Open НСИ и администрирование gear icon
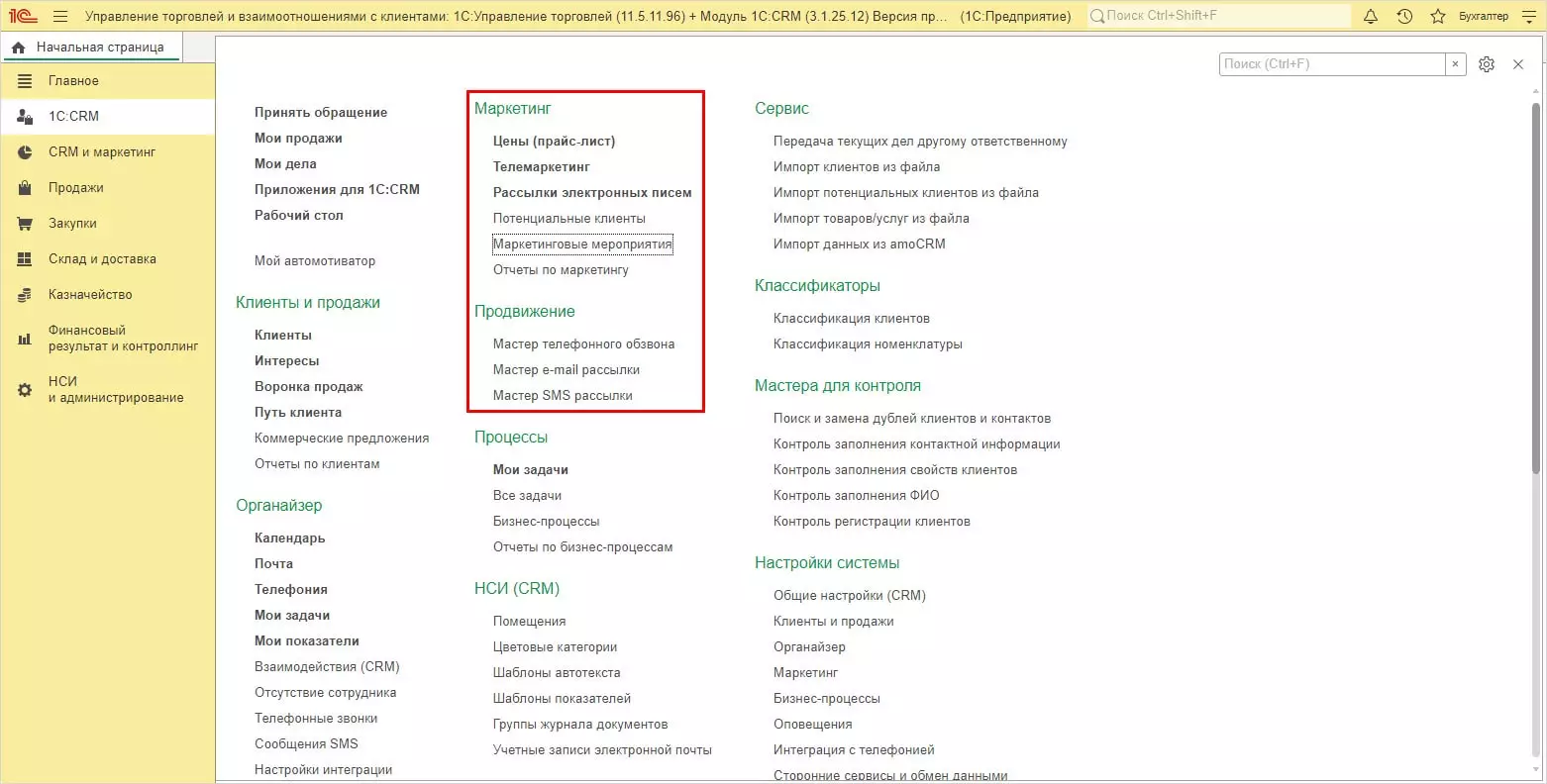The width and height of the screenshot is (1547, 784). (25, 390)
